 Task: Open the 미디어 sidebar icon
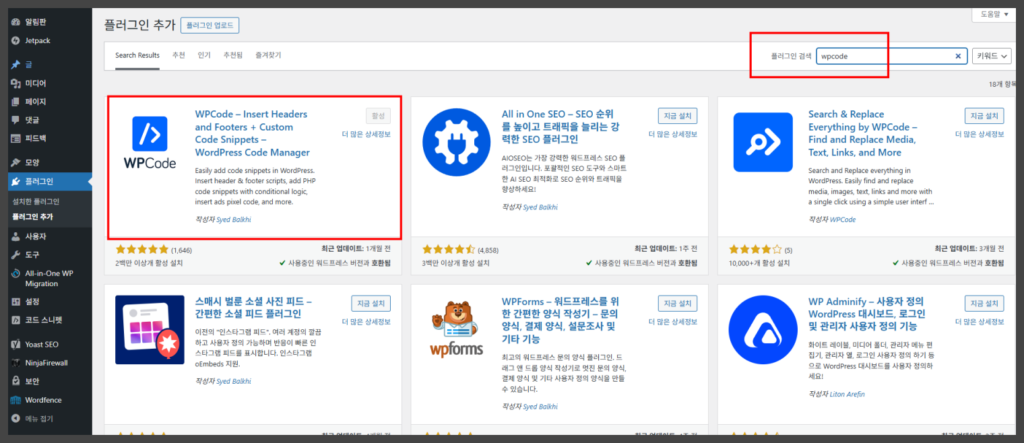coord(16,83)
